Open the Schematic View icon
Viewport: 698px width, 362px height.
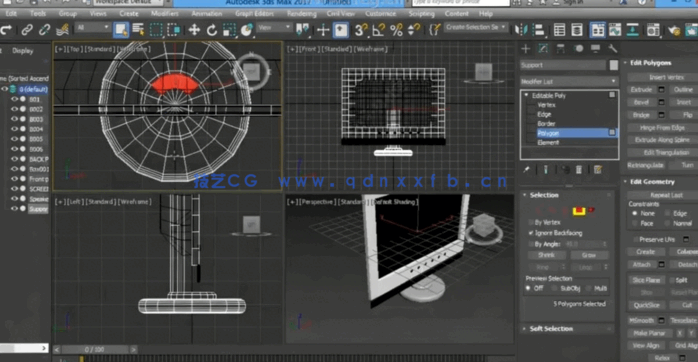[633, 30]
